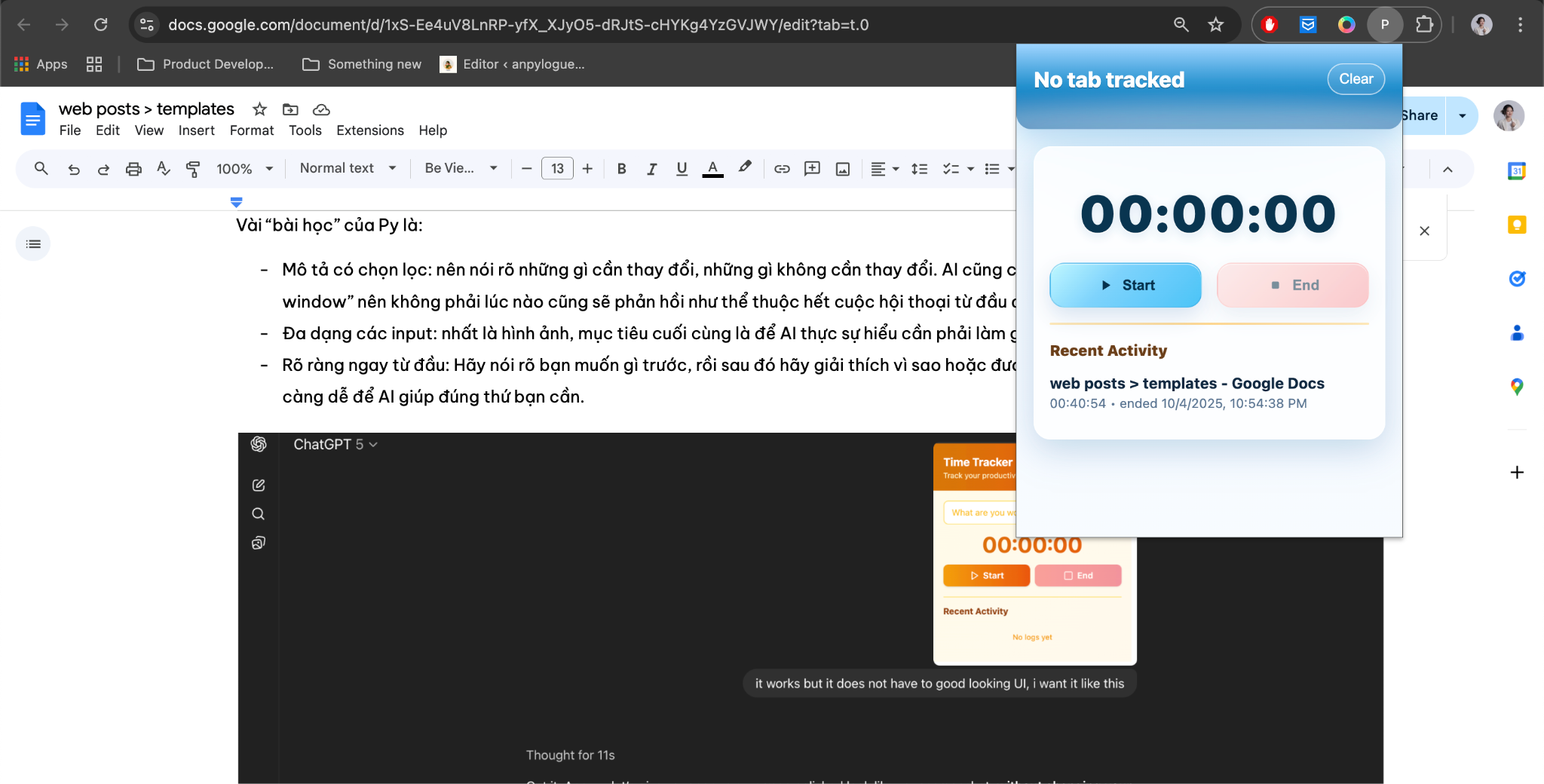Screen dimensions: 1544x784
Task: Star the web posts document
Action: point(259,109)
